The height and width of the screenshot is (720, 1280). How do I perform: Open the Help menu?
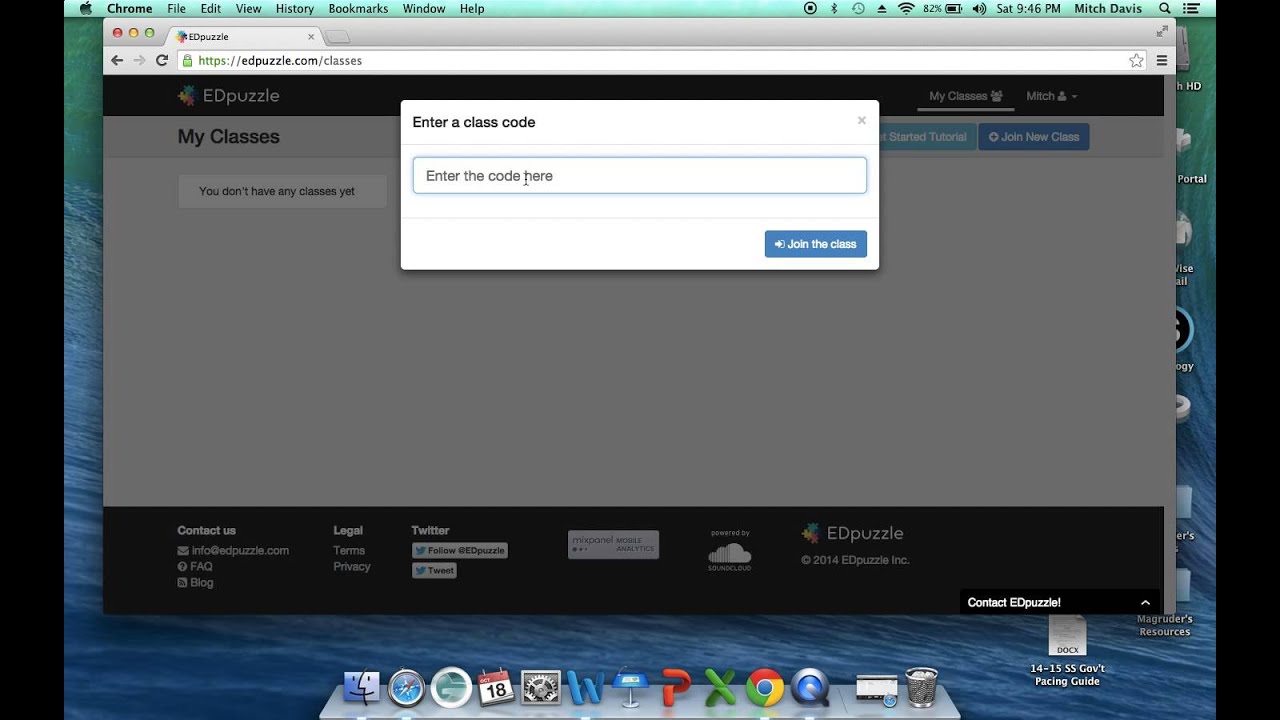tap(472, 8)
